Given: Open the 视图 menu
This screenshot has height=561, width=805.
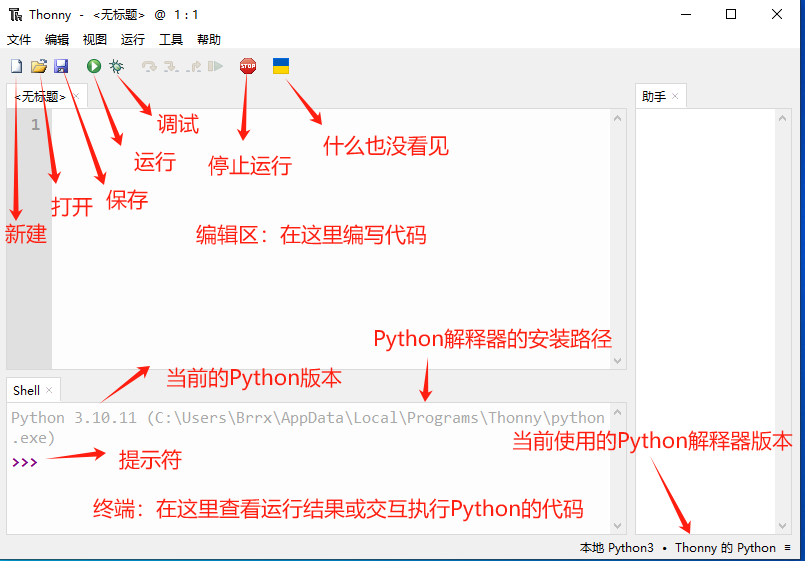Looking at the screenshot, I should point(94,40).
